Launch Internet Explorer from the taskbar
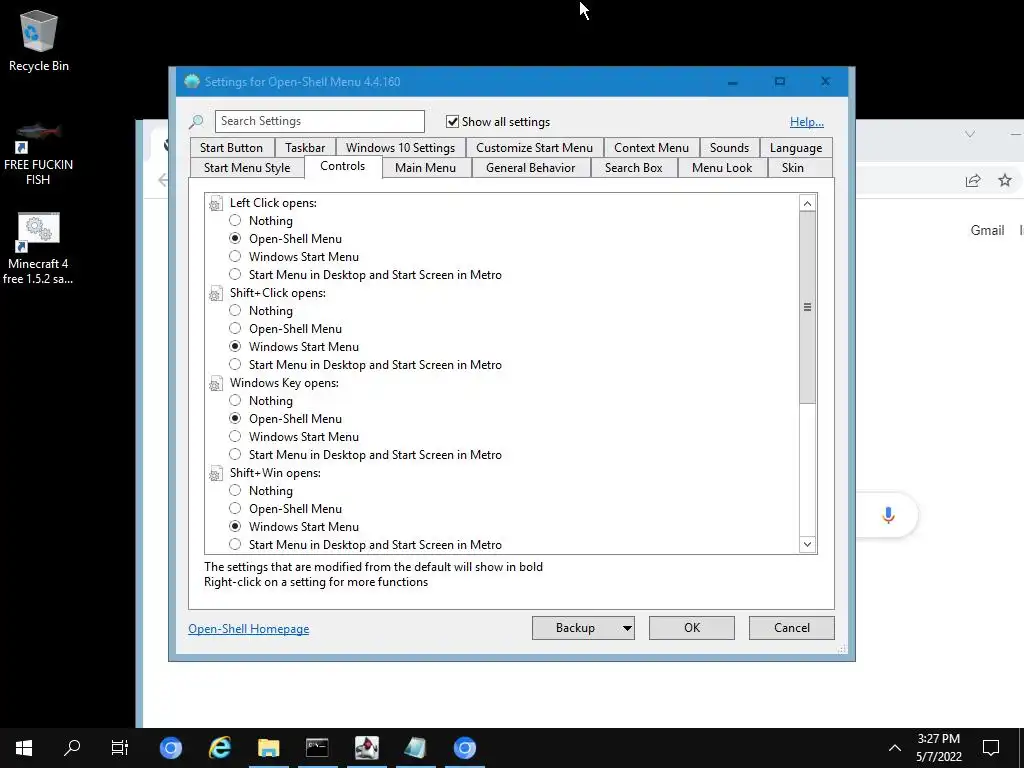Viewport: 1024px width, 768px height. (x=219, y=748)
